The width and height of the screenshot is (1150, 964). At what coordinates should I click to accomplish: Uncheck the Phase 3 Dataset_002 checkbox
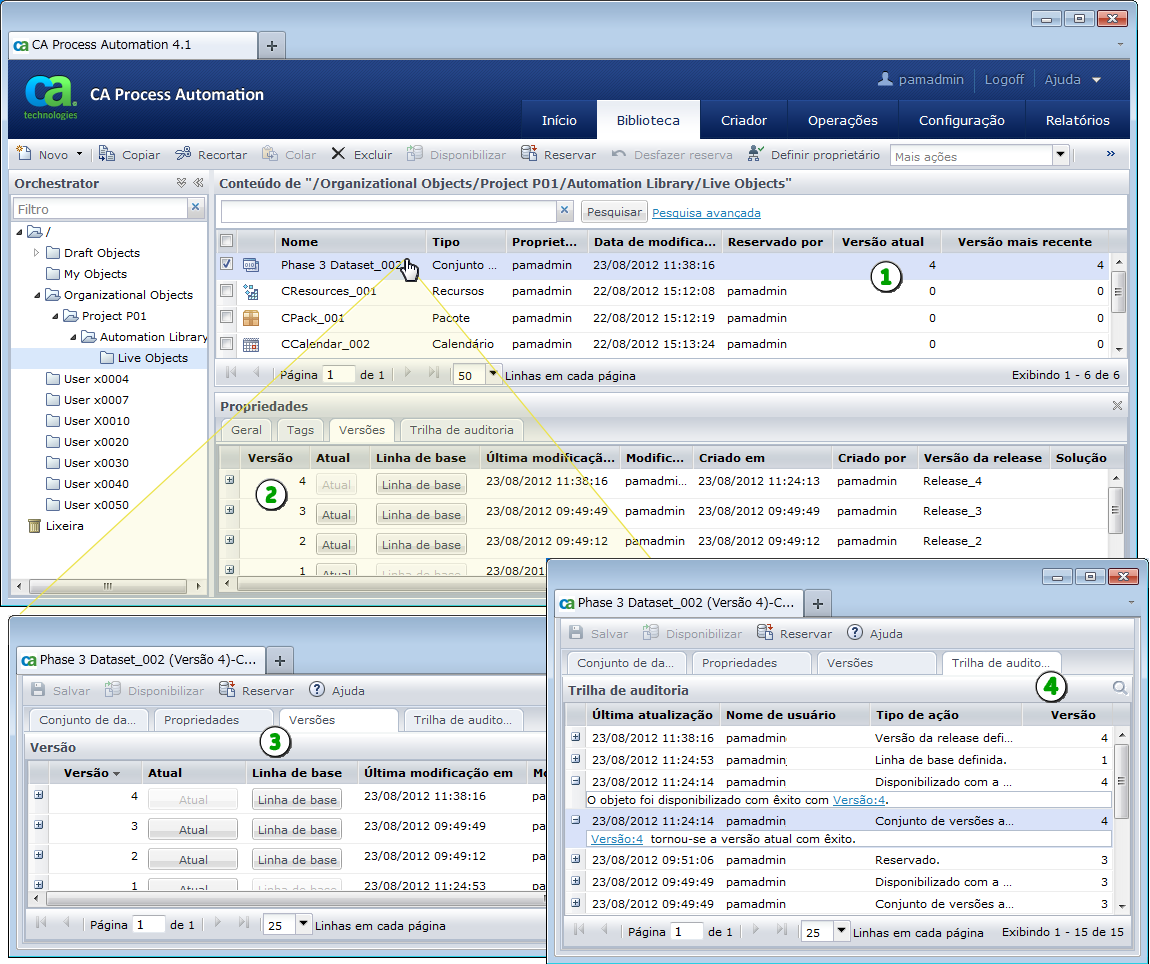click(227, 265)
